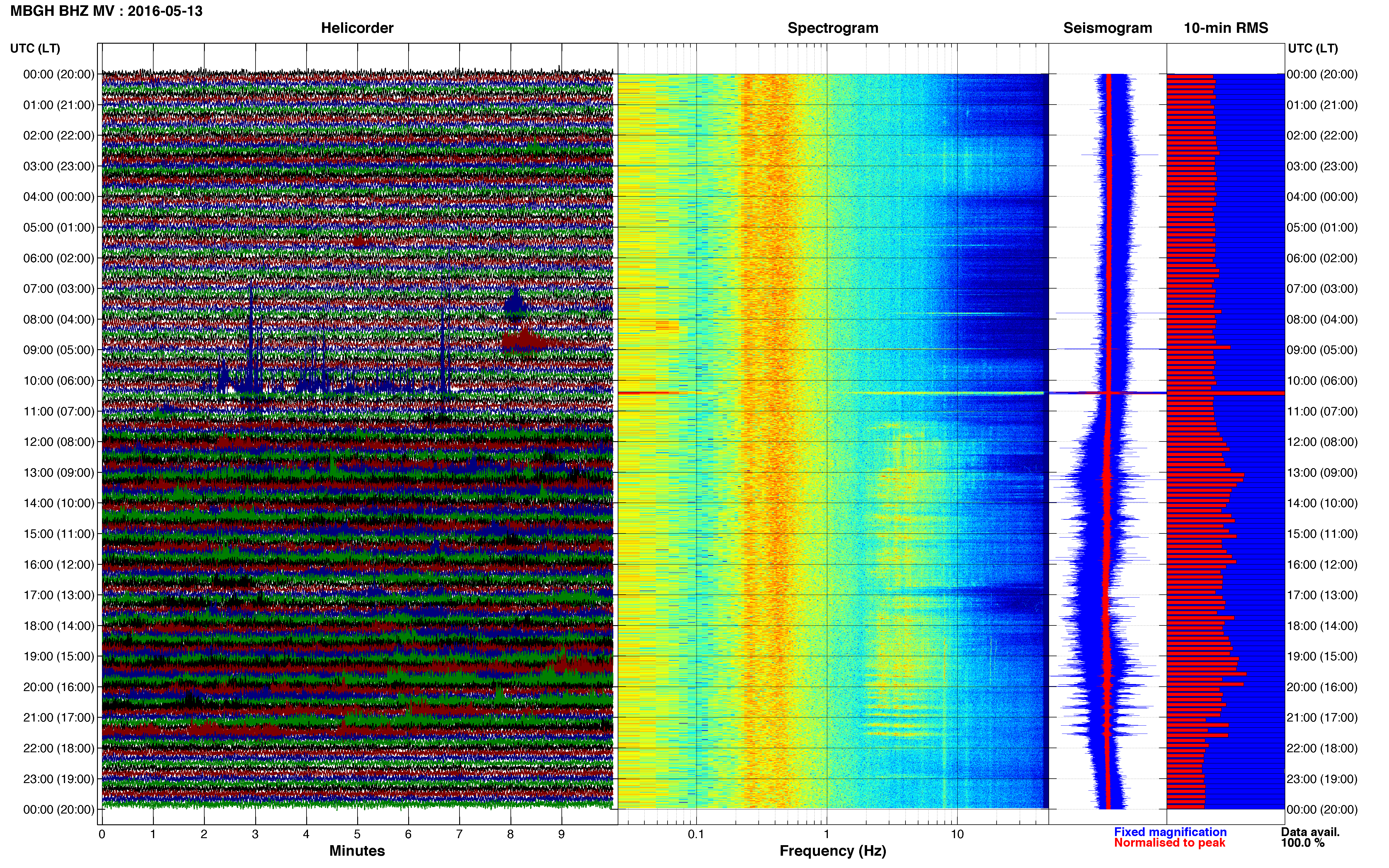Click the right '18:00 (14:00)' time label
This screenshot has height=868, width=1389.
1322,626
